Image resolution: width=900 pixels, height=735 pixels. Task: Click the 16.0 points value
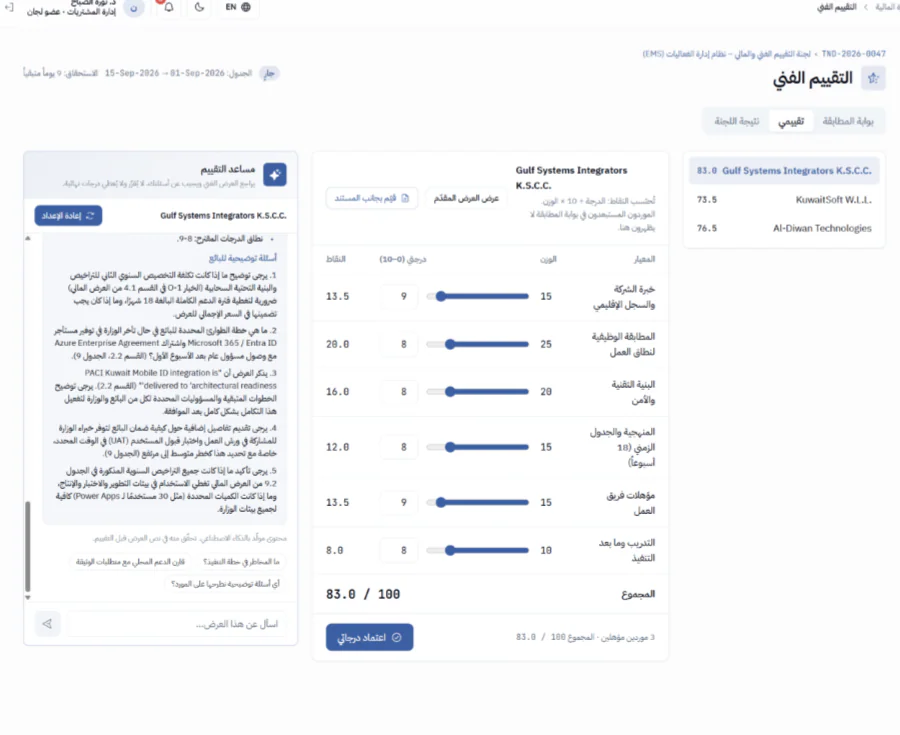(338, 392)
